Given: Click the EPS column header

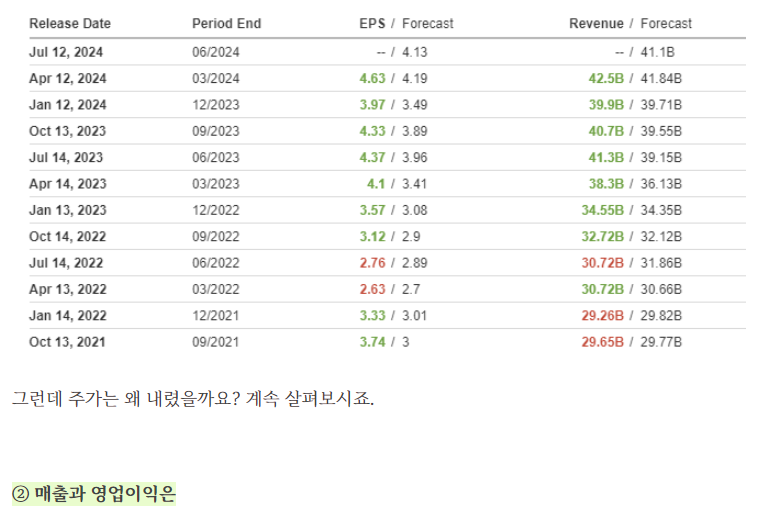Looking at the screenshot, I should point(372,23).
